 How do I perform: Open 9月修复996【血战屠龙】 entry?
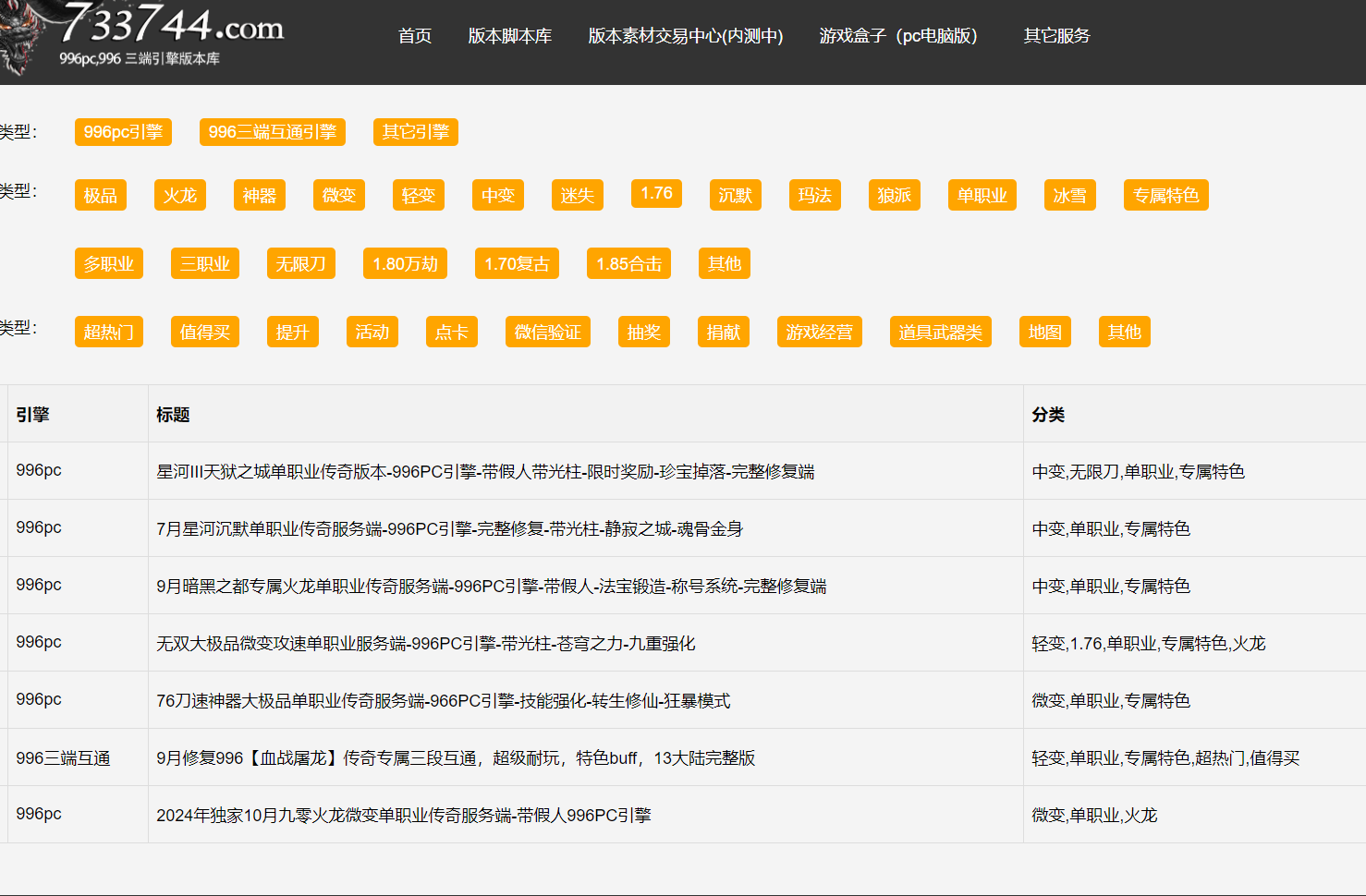(x=456, y=758)
